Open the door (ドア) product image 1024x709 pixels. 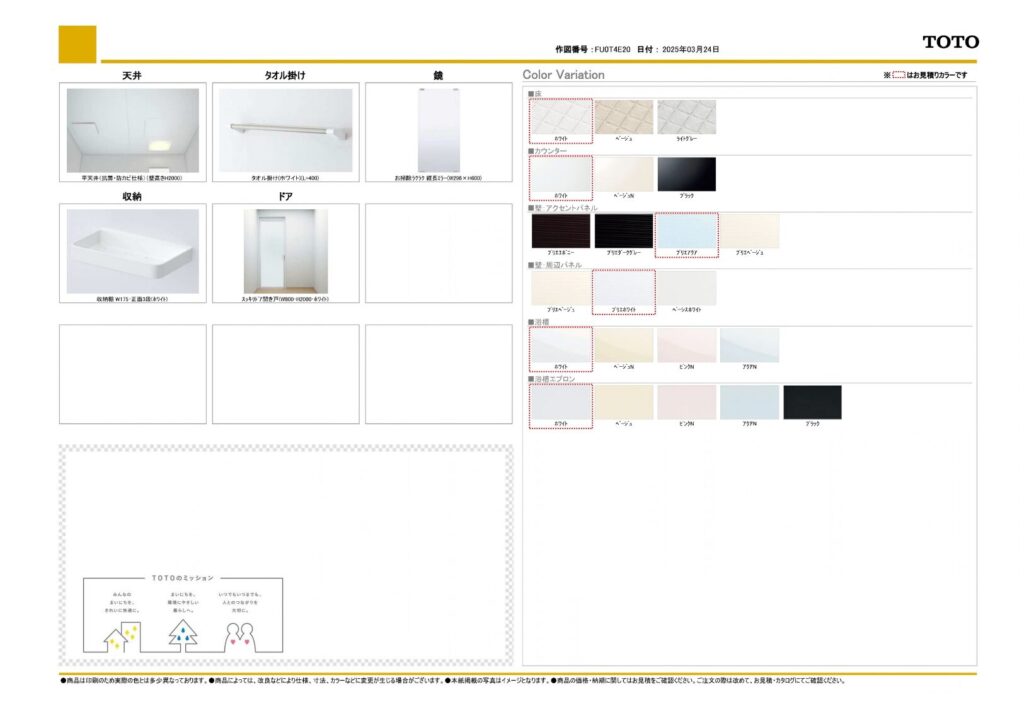pyautogui.click(x=286, y=251)
